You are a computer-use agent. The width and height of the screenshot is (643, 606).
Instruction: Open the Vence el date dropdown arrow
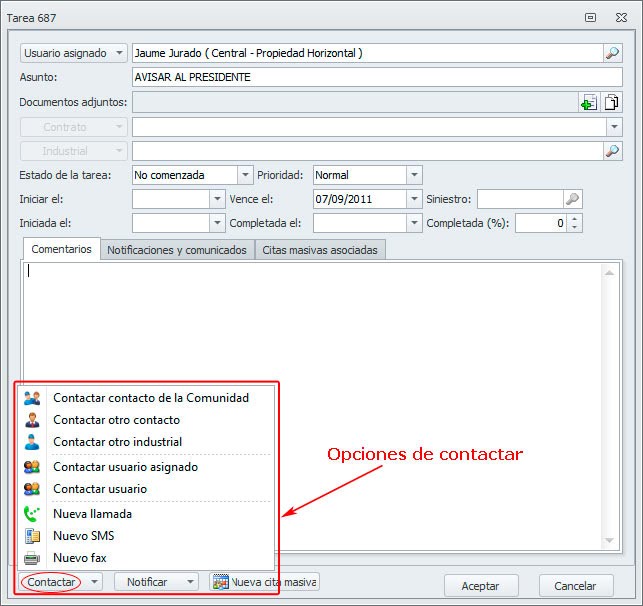tap(414, 199)
